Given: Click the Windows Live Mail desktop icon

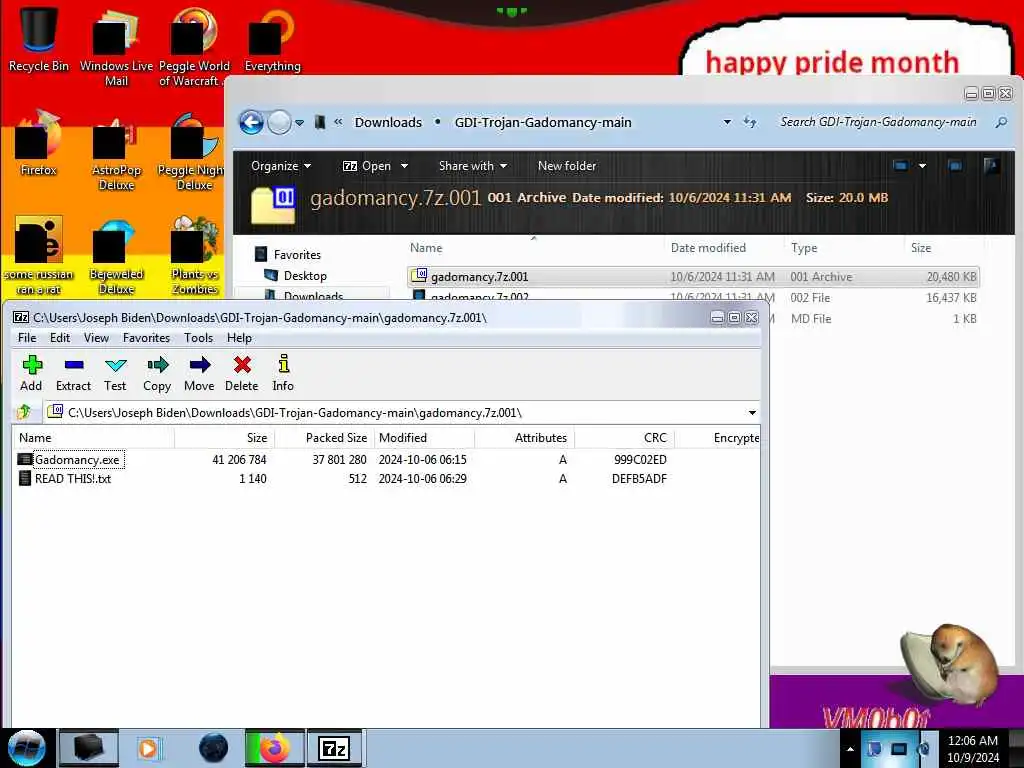Looking at the screenshot, I should [116, 47].
